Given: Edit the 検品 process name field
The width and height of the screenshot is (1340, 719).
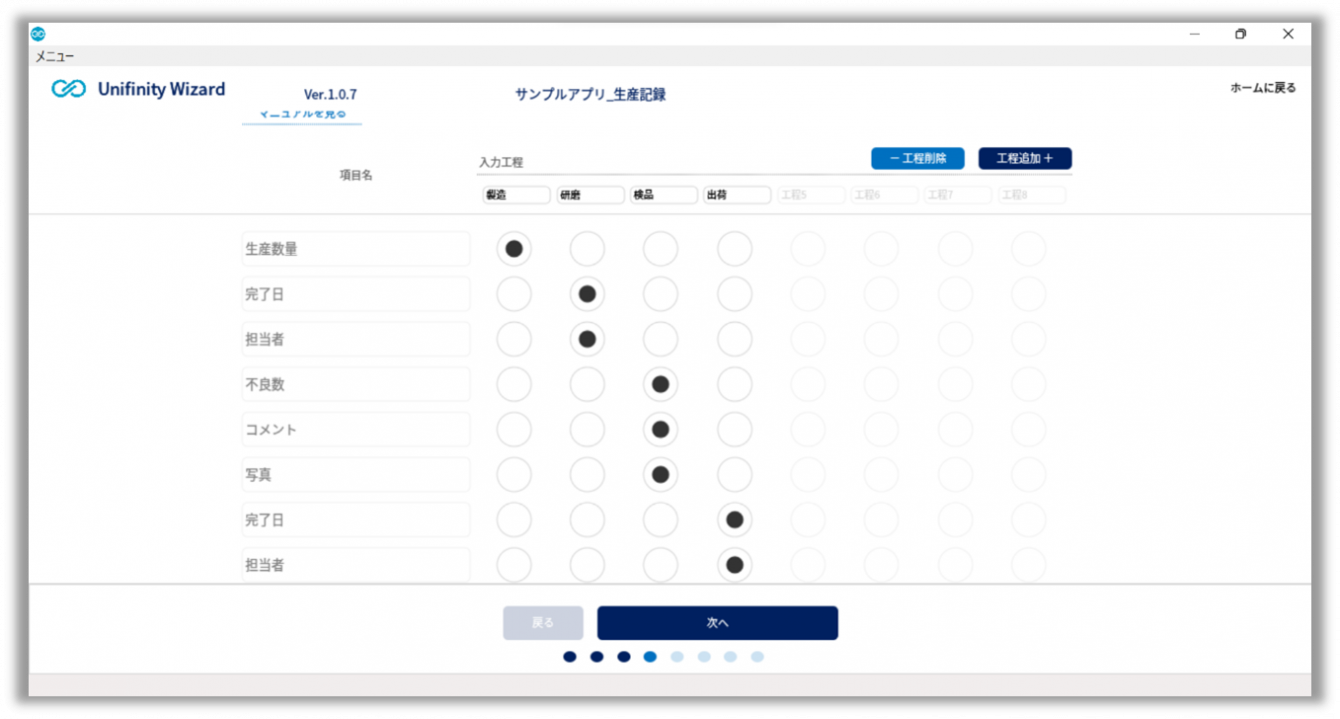Looking at the screenshot, I should coord(663,195).
